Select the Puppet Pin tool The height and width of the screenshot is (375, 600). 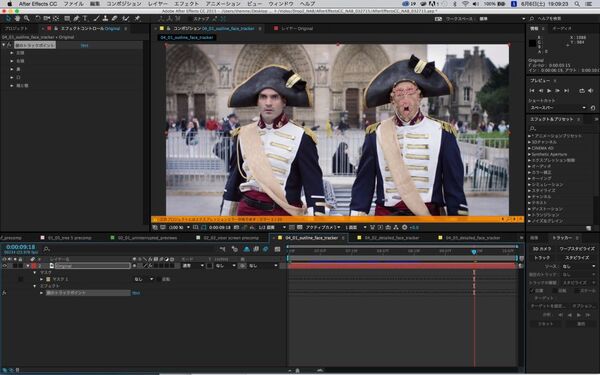click(x=137, y=18)
